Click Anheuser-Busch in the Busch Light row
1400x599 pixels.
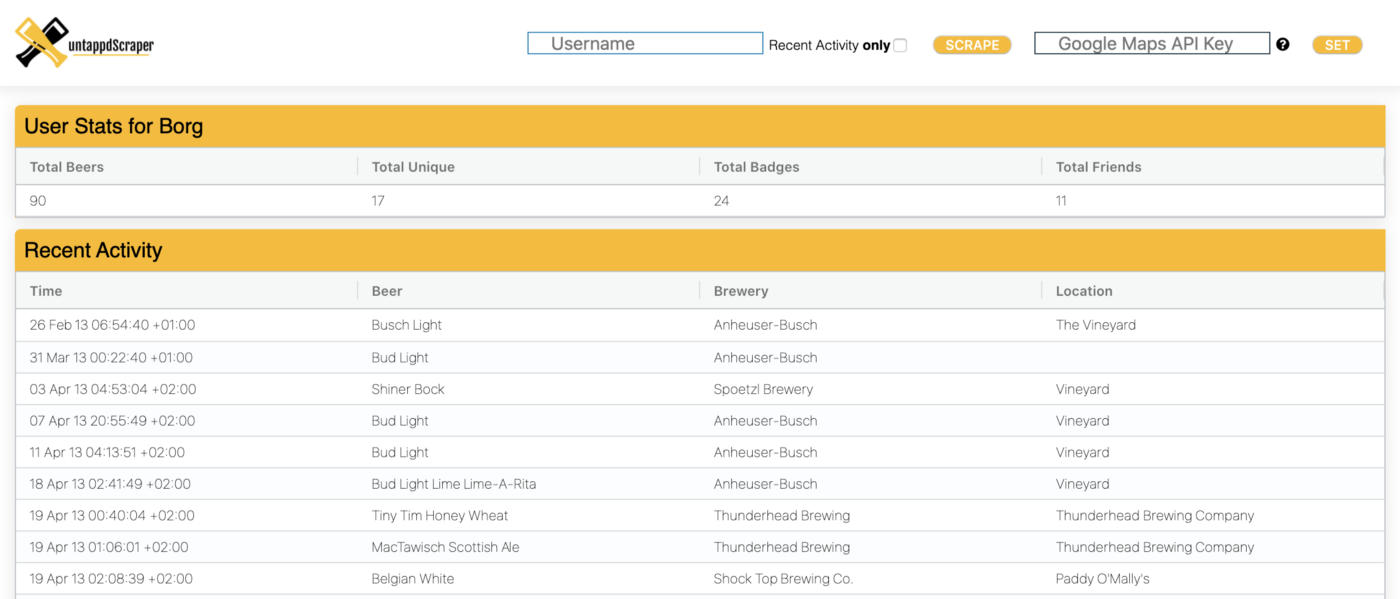[766, 325]
